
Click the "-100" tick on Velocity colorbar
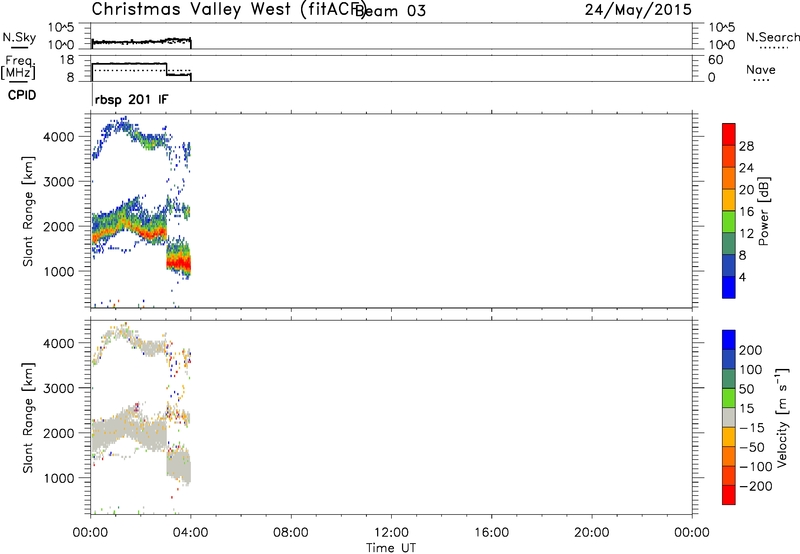756,467
